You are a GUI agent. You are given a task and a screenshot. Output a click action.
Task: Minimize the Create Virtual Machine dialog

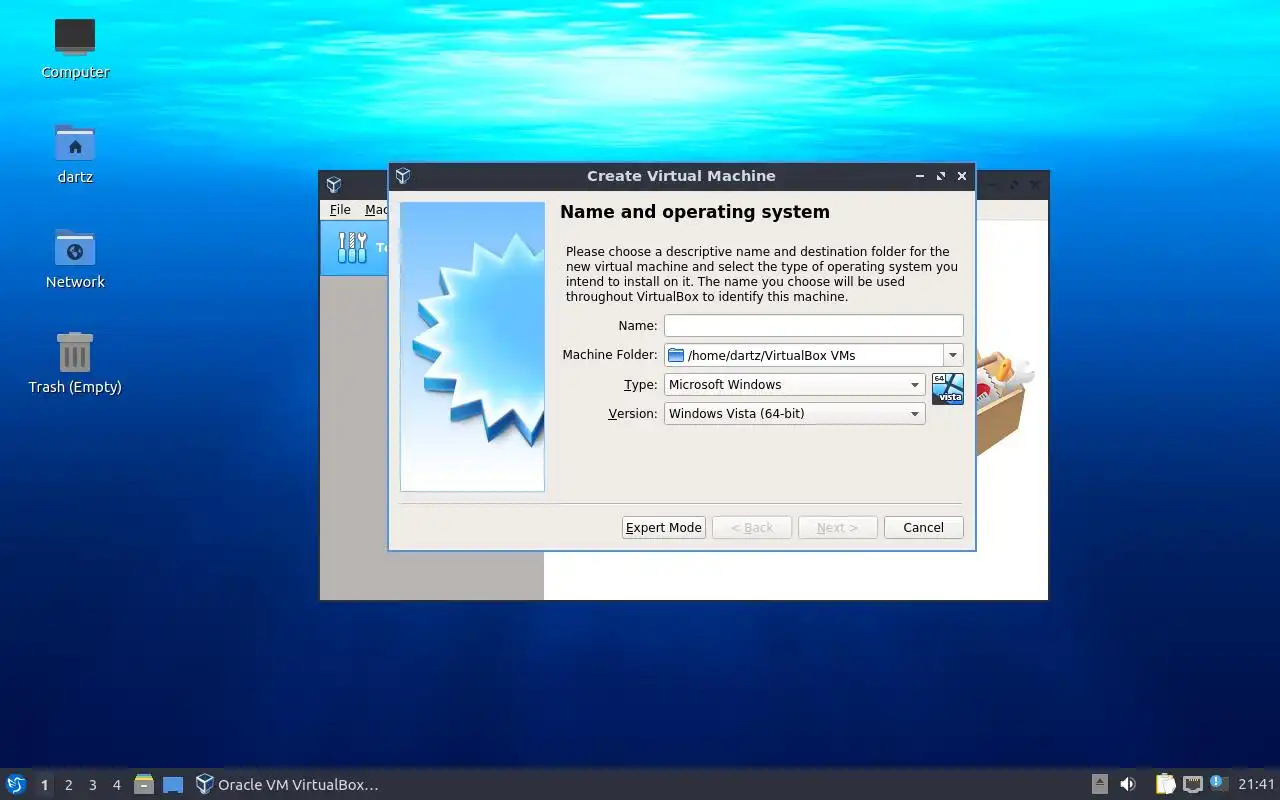[920, 176]
